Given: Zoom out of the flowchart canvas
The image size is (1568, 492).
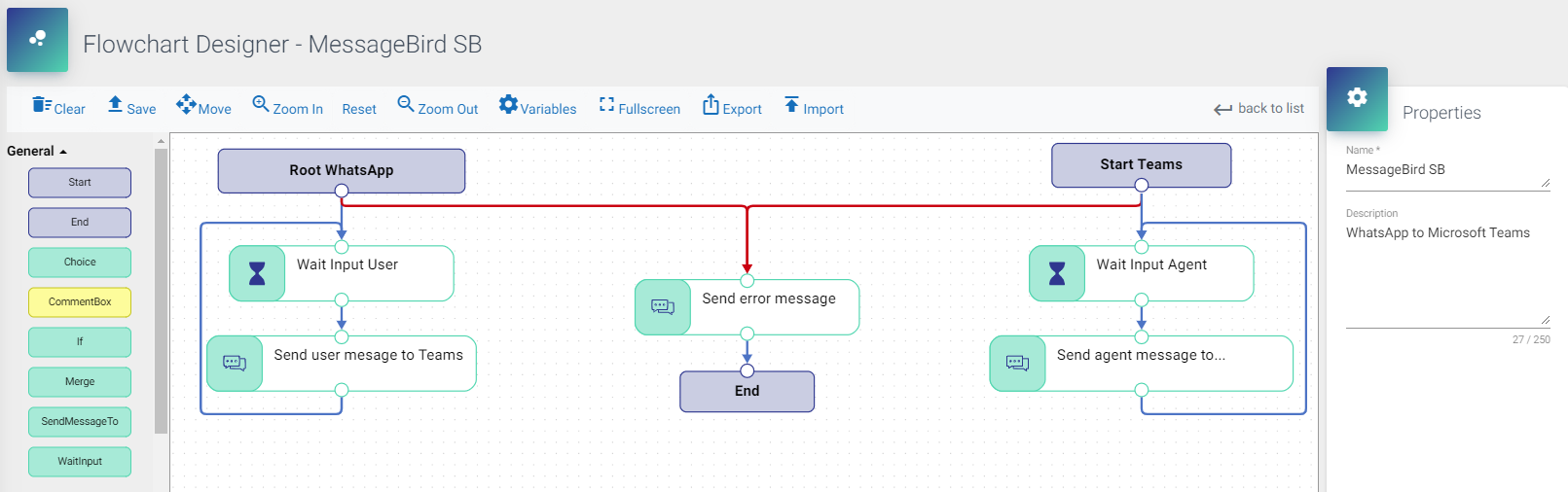Looking at the screenshot, I should pos(406,105).
